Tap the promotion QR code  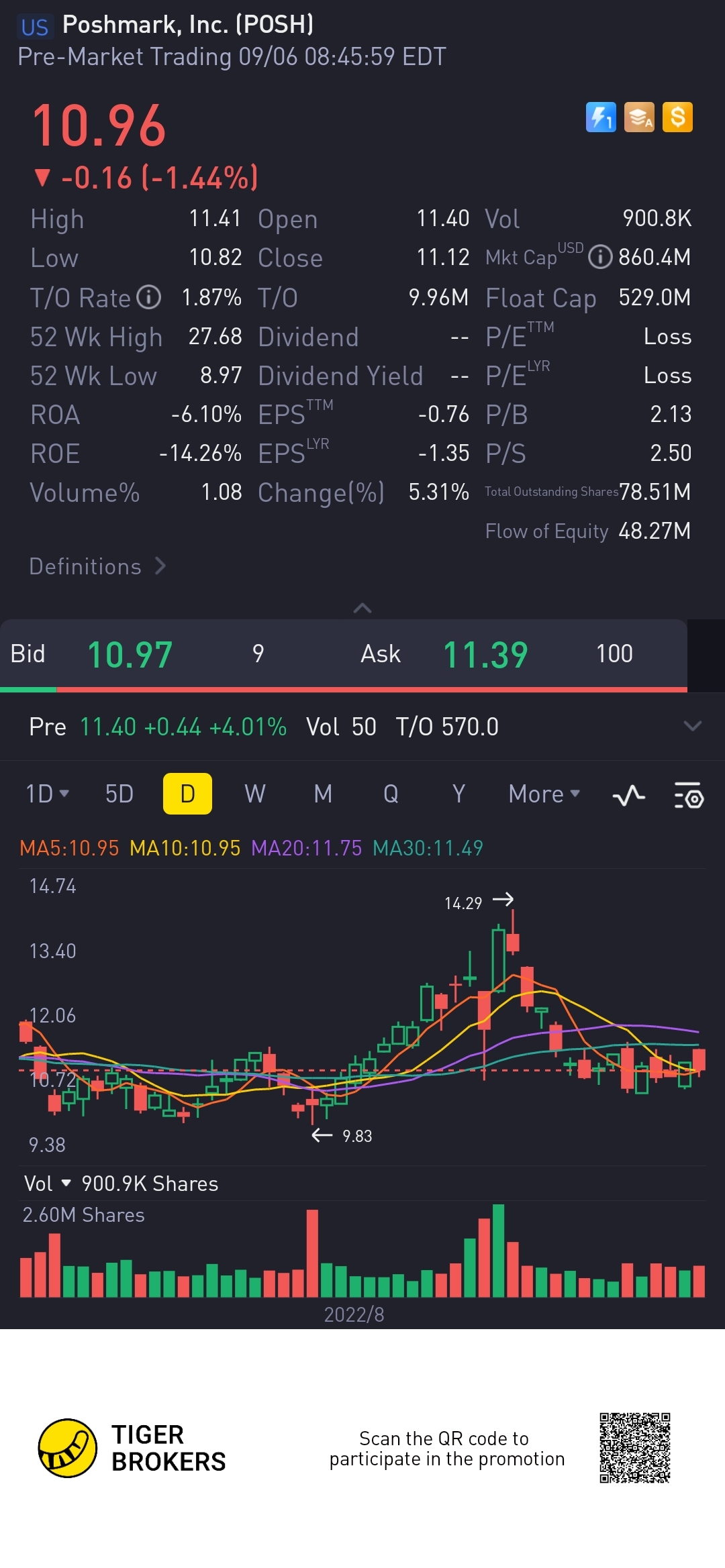coord(635,1448)
